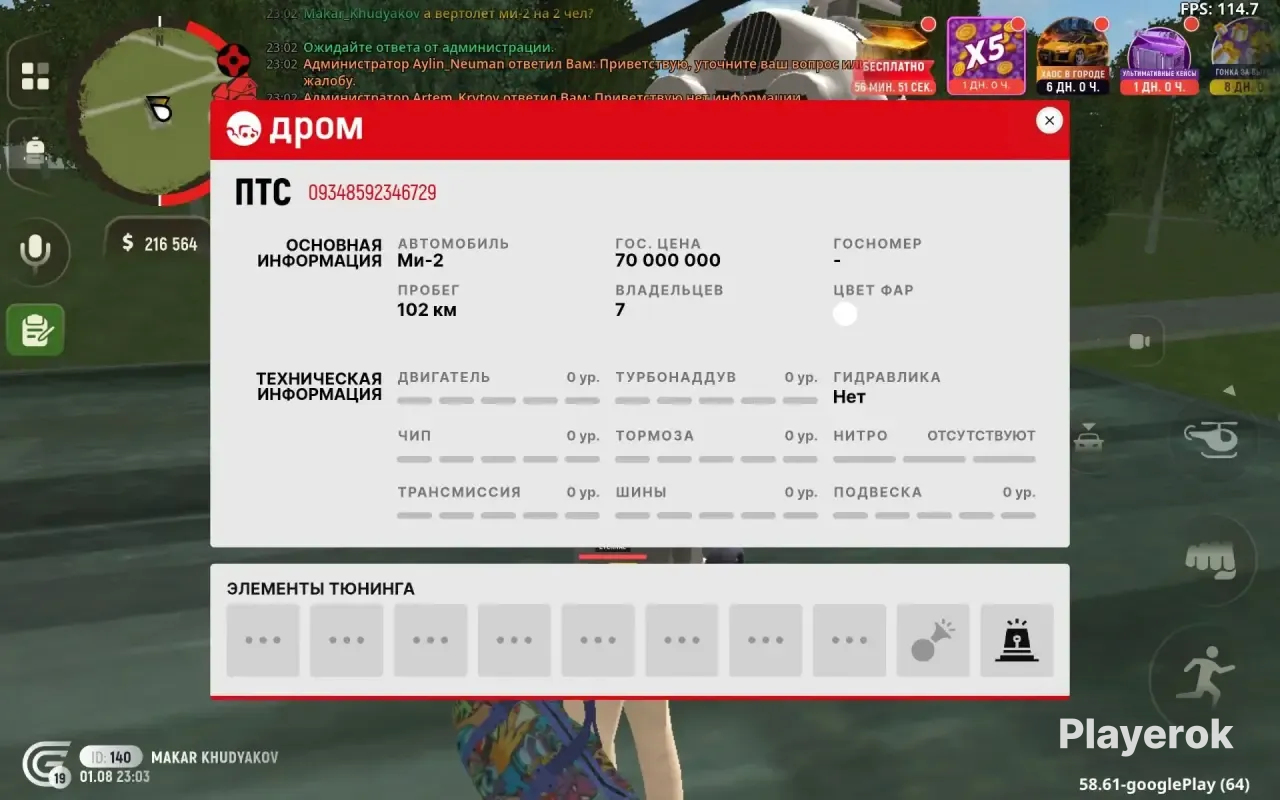Click the PTS number 09348592346729

[372, 193]
